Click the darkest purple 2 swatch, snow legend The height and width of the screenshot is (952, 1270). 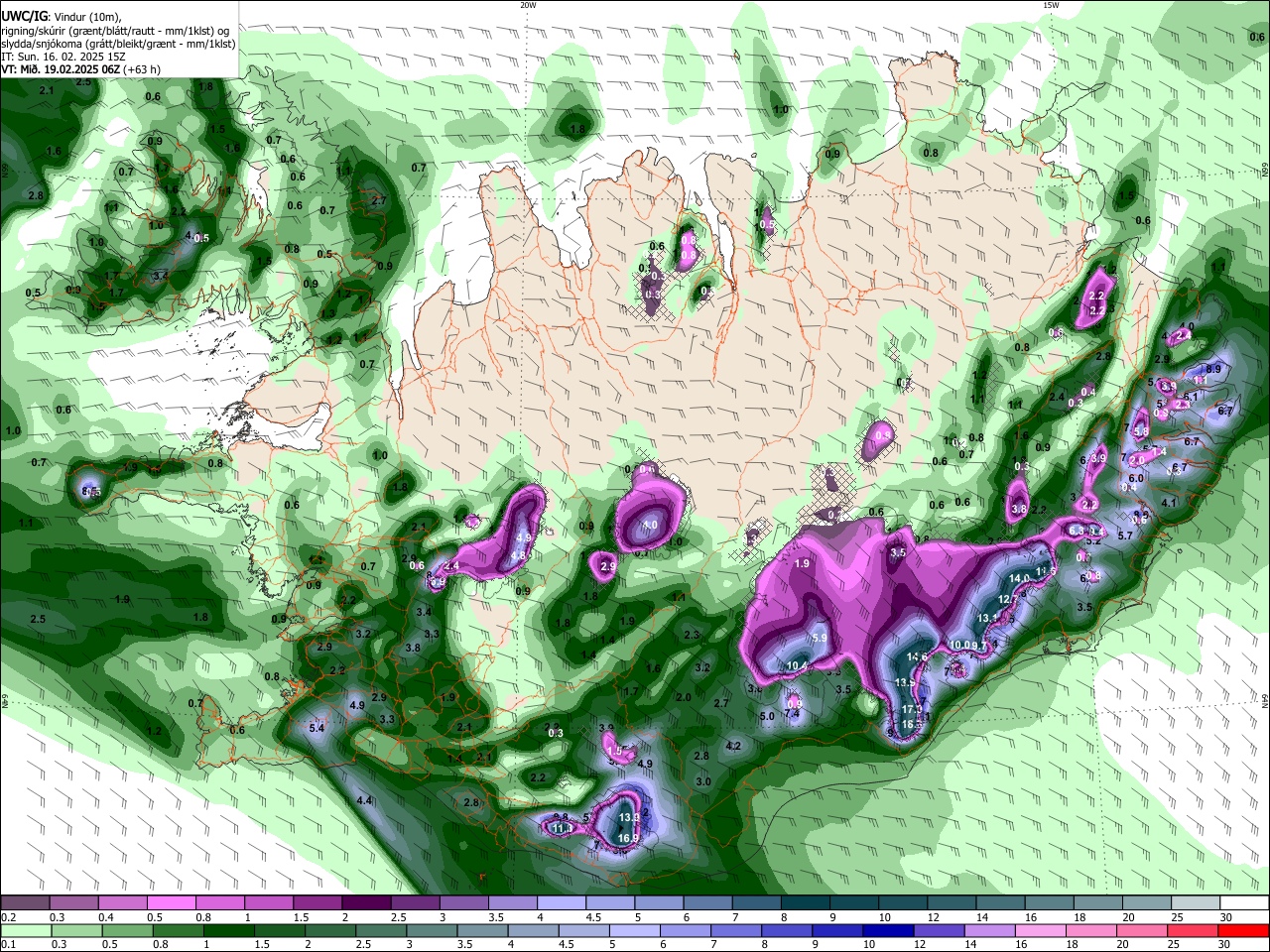click(x=366, y=903)
